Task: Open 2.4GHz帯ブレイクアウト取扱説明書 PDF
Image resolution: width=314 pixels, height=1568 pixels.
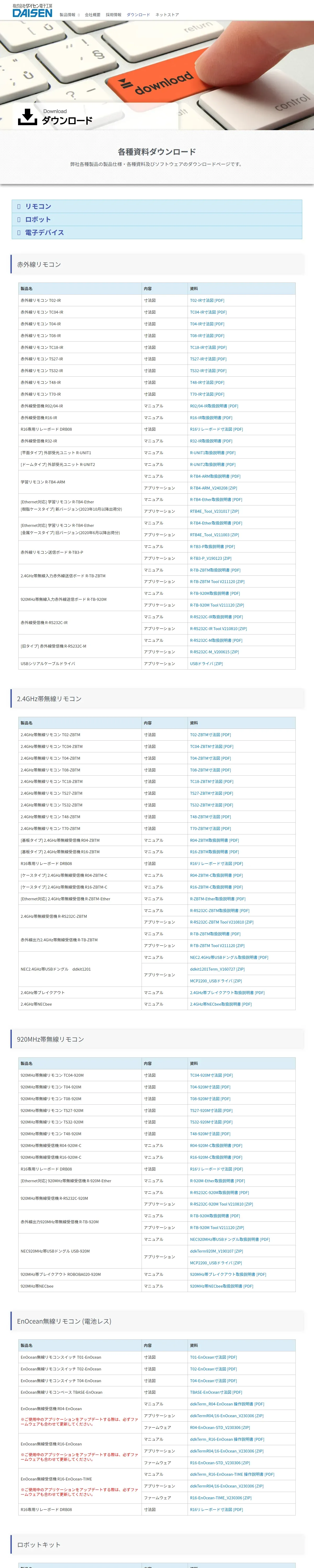Action: [227, 993]
